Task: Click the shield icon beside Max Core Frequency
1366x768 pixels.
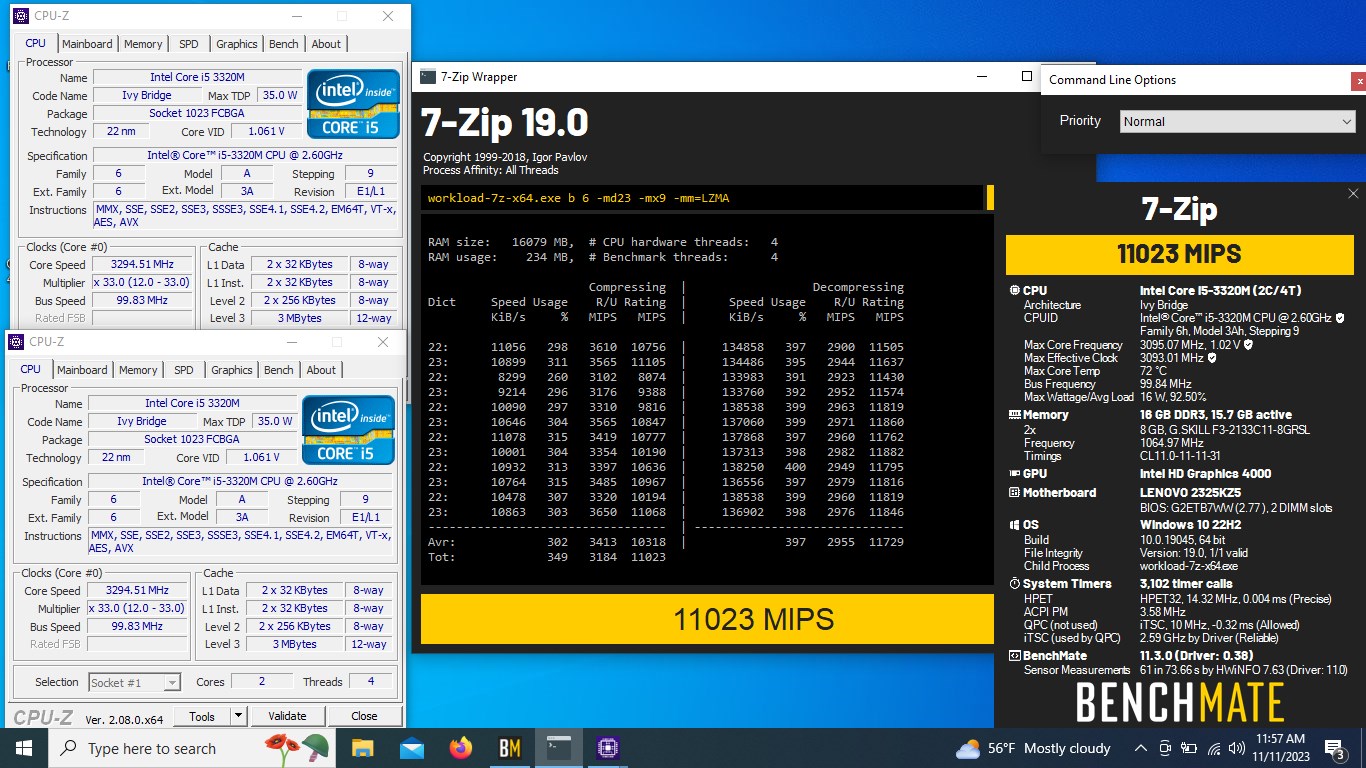Action: click(1248, 345)
